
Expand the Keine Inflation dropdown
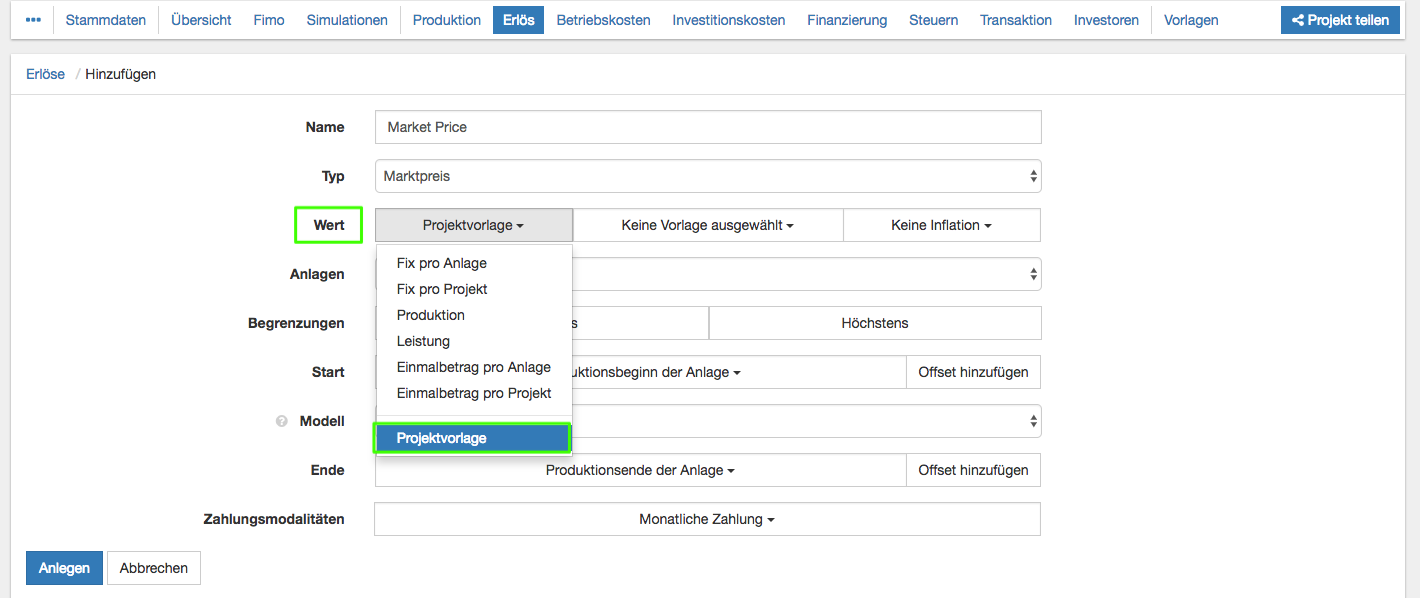tap(941, 225)
